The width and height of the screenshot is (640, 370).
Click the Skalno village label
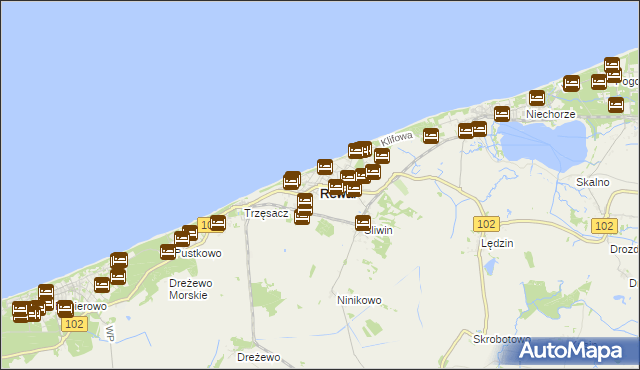tap(593, 182)
